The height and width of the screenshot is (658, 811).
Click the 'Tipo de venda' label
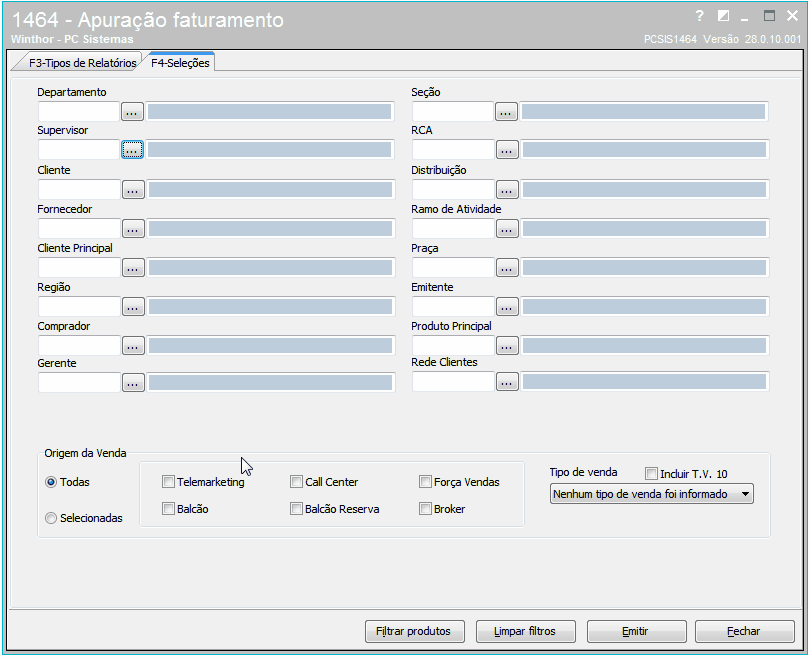pyautogui.click(x=583, y=473)
